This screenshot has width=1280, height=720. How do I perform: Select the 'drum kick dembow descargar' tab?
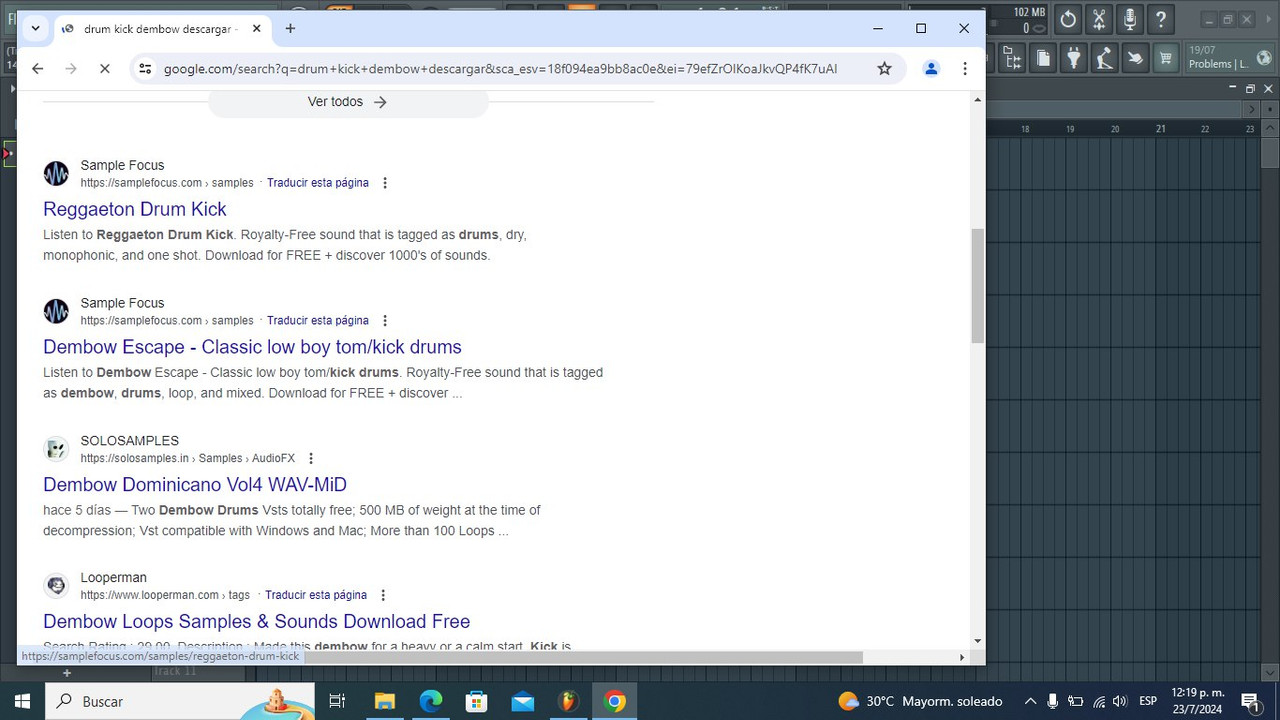(x=160, y=29)
